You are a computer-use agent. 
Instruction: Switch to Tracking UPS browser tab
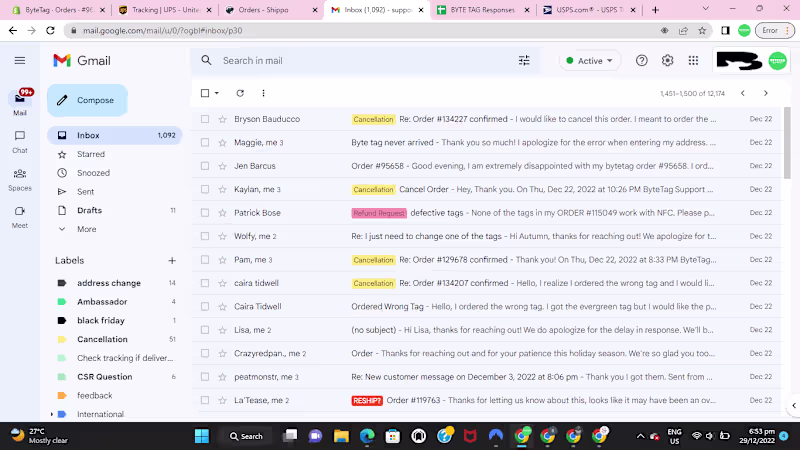coord(164,10)
